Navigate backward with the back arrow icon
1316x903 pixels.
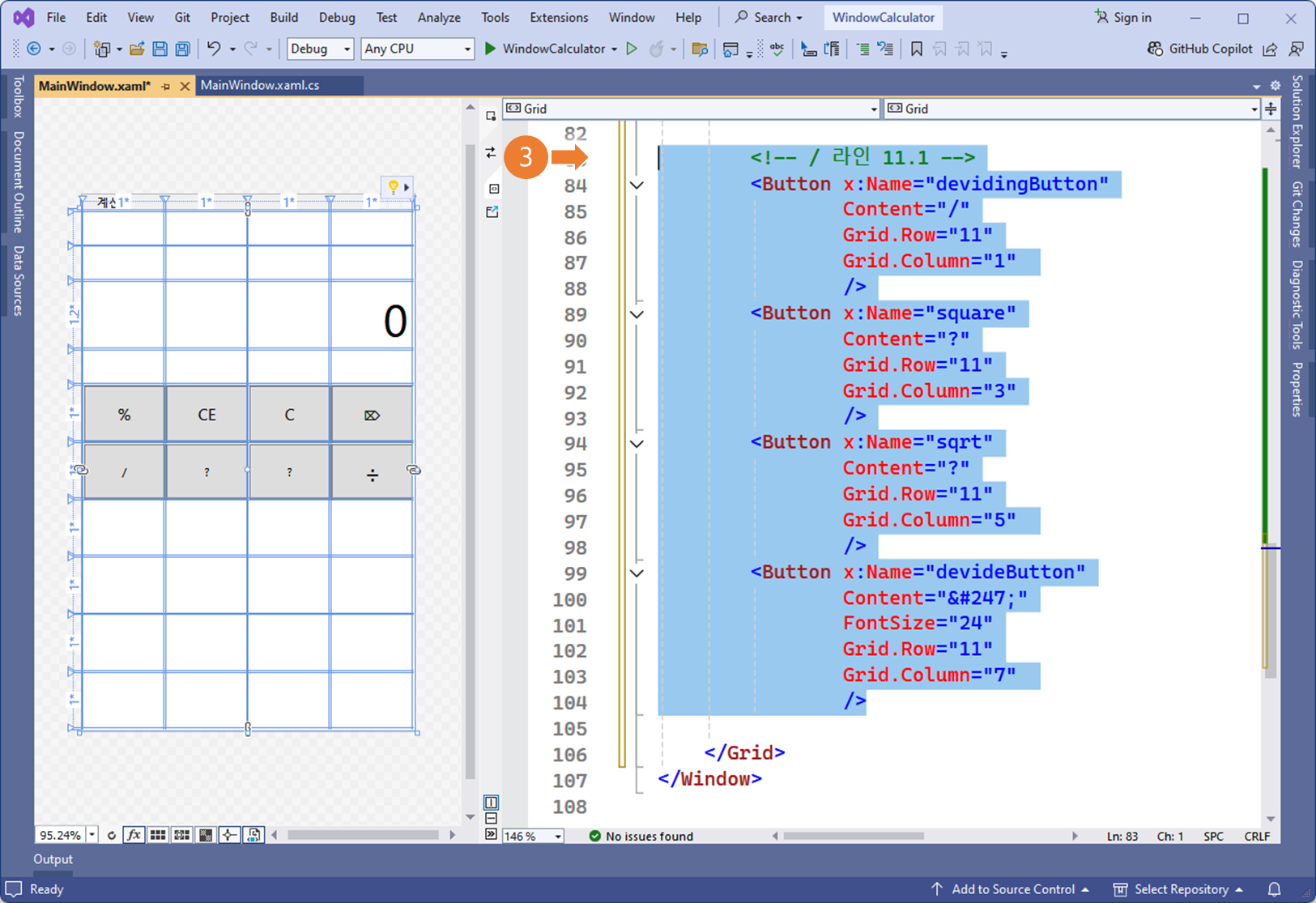(x=34, y=49)
